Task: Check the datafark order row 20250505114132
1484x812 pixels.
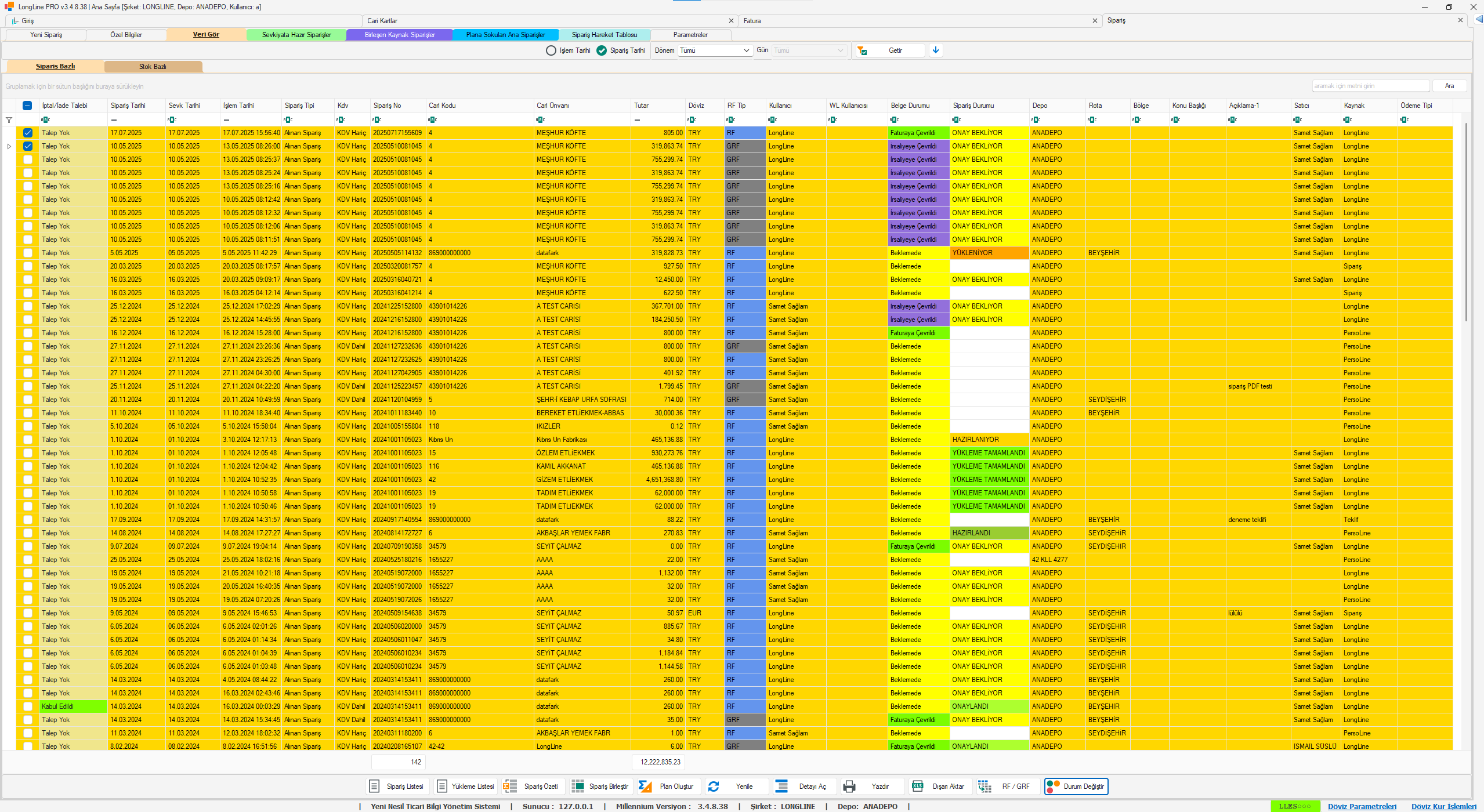Action: click(27, 253)
